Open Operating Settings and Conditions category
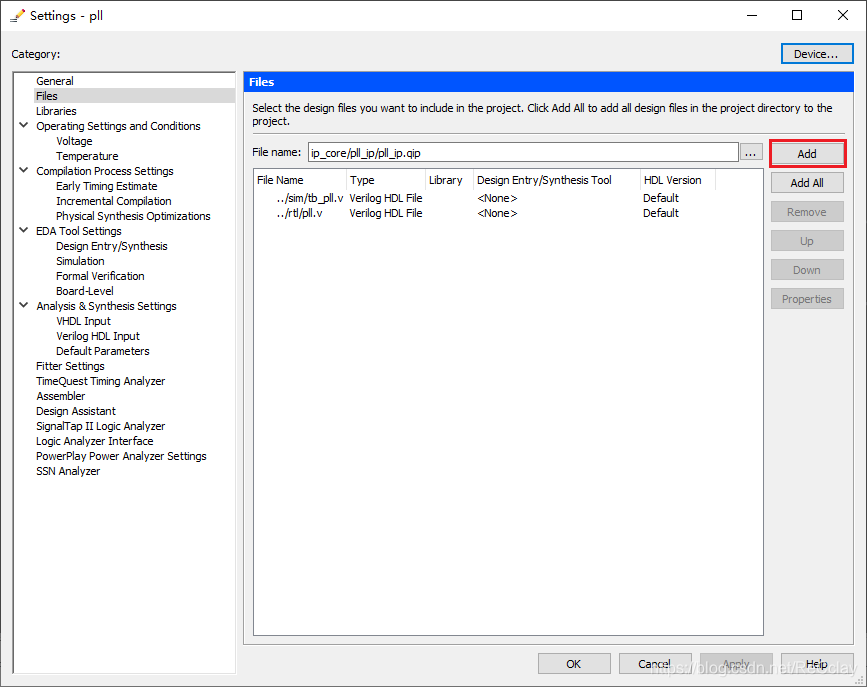 [118, 126]
